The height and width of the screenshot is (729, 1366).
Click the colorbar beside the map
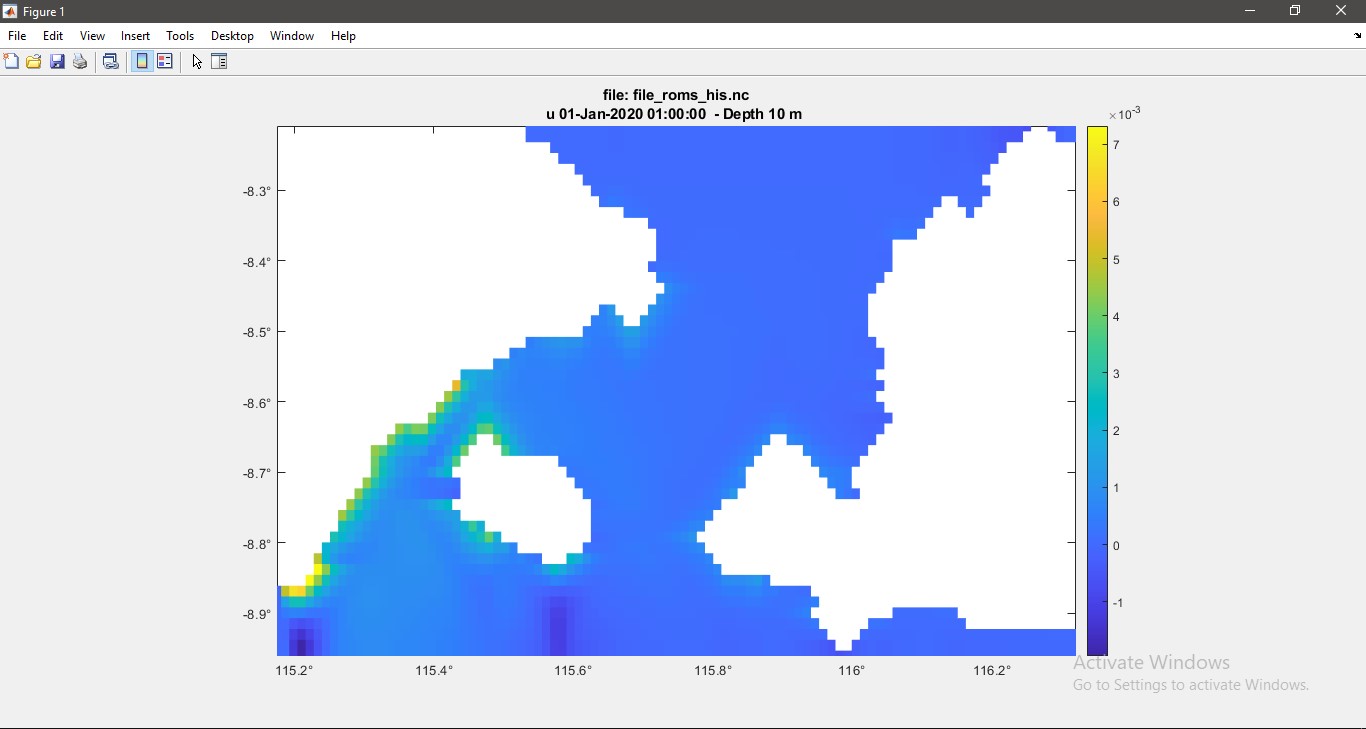pyautogui.click(x=1097, y=390)
